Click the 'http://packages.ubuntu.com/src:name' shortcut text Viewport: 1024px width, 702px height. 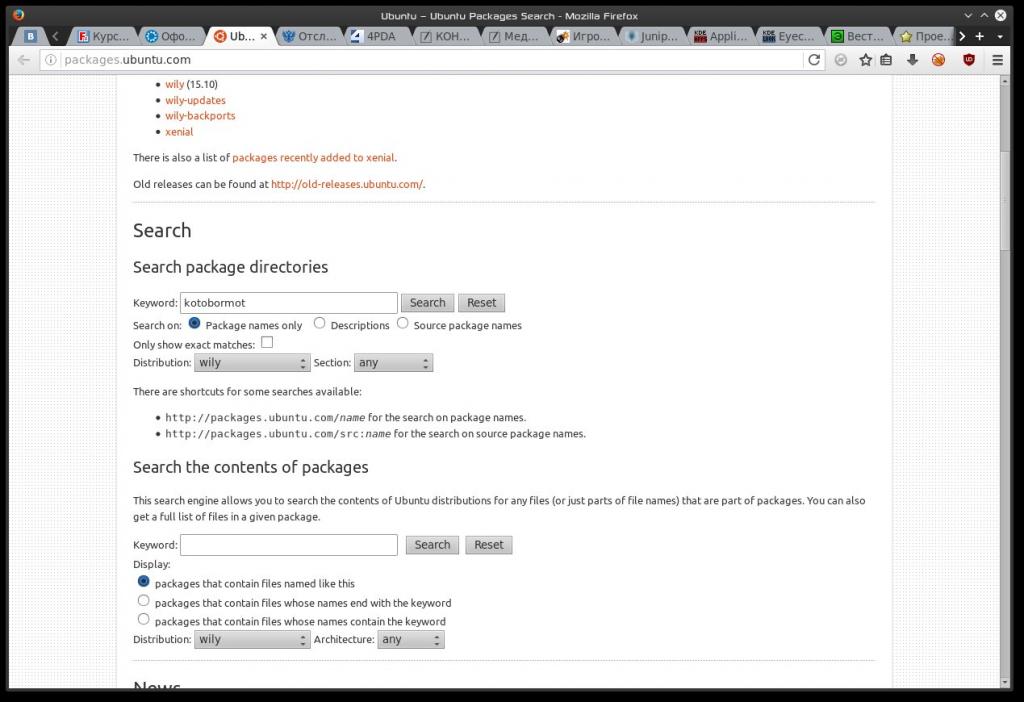tap(278, 434)
